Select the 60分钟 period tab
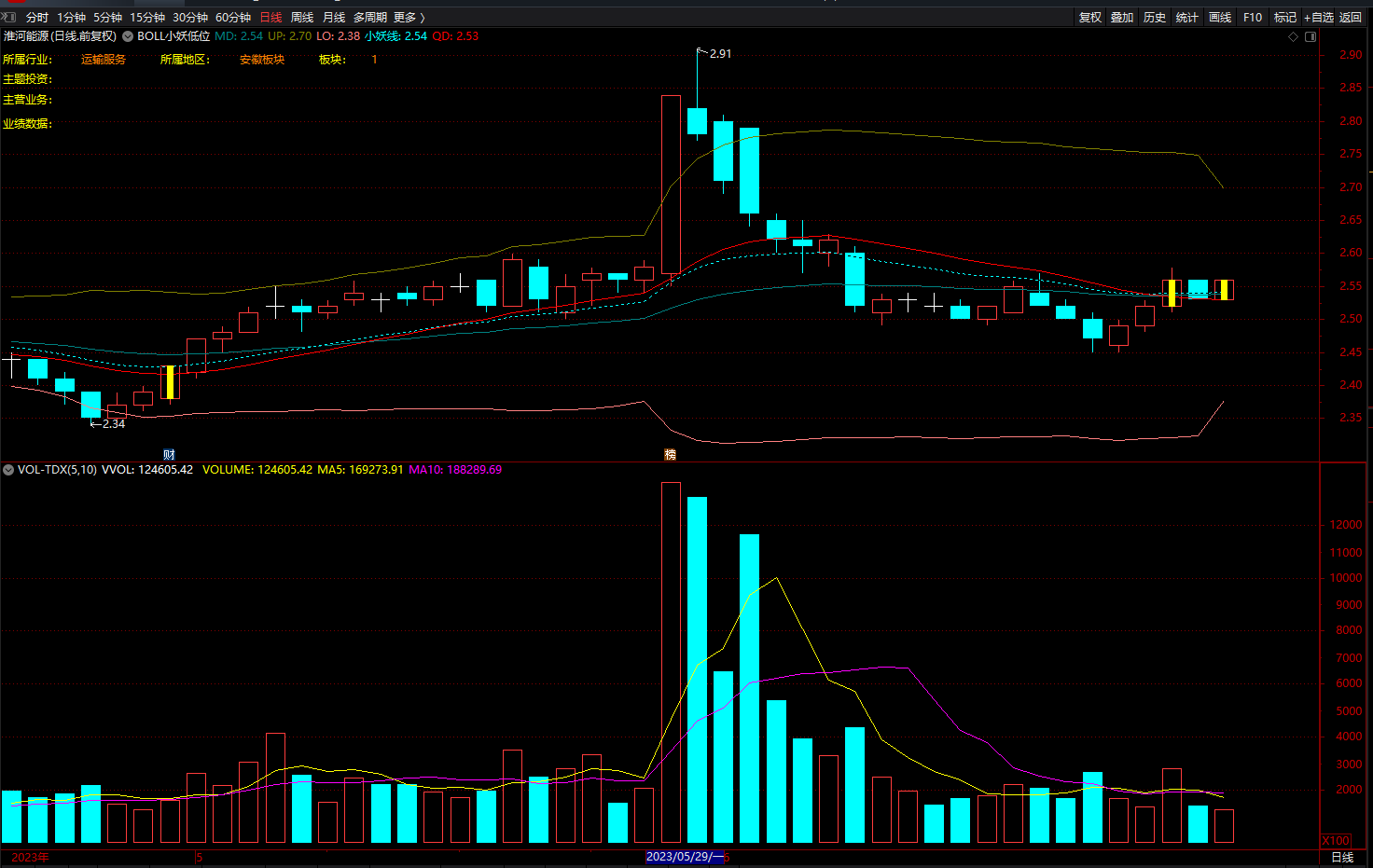Viewport: 1373px width, 868px height. (x=233, y=18)
